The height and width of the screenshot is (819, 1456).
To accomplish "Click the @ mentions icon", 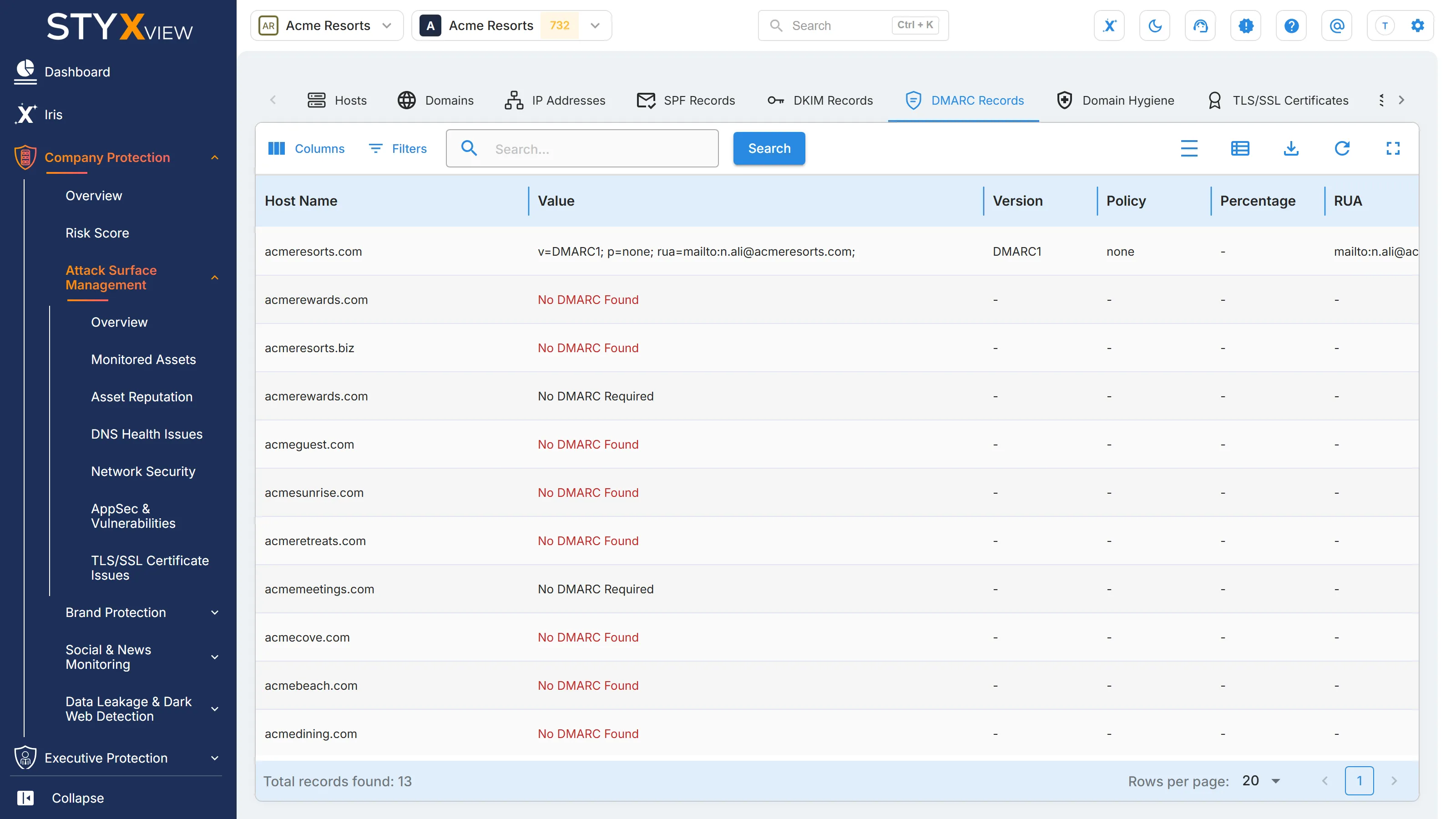I will click(1337, 25).
